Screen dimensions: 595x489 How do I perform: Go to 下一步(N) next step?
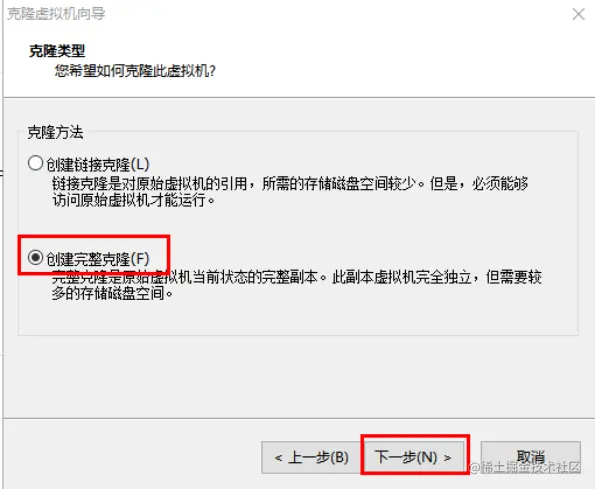pos(414,457)
